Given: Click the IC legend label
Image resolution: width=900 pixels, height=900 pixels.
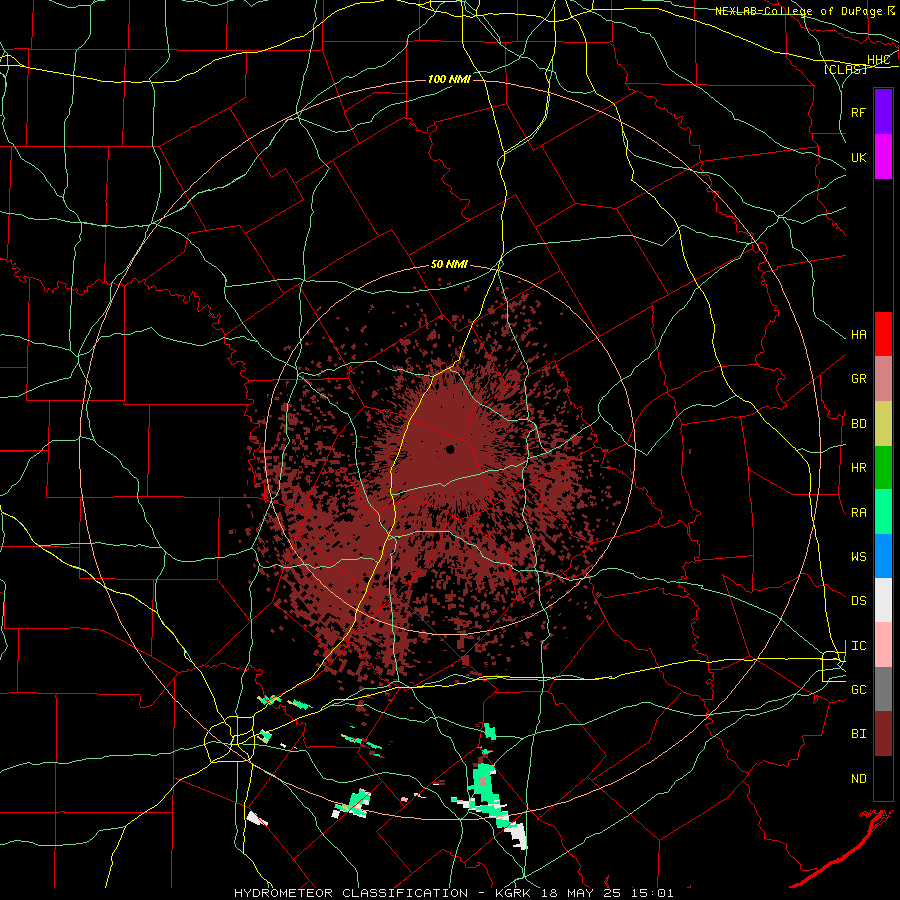Looking at the screenshot, I should click(858, 646).
